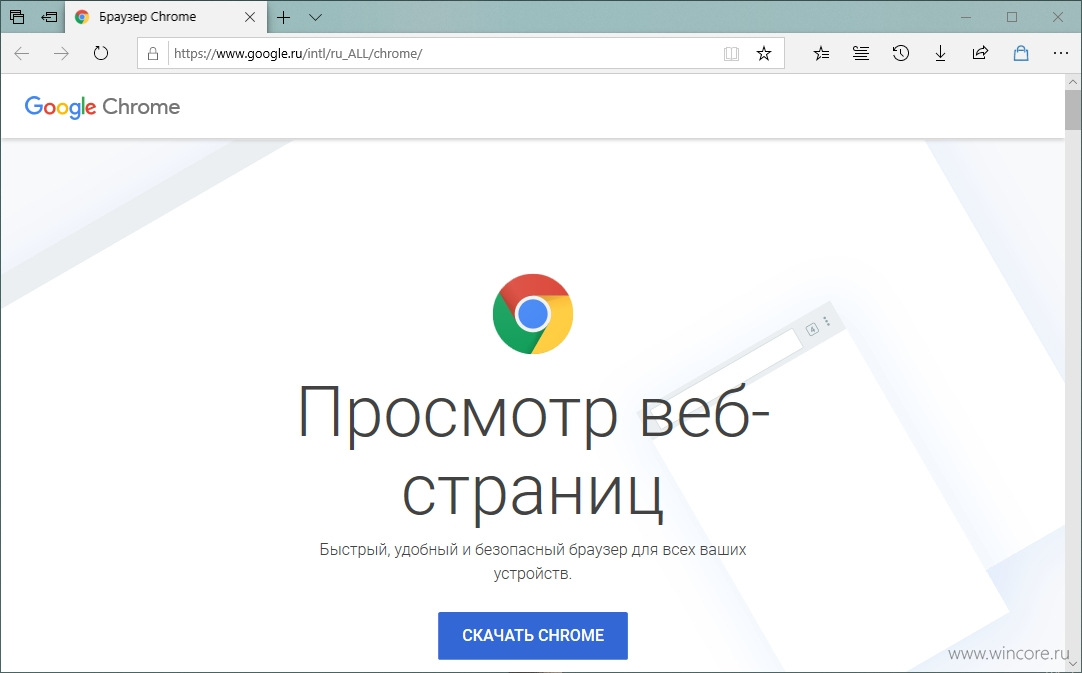Image resolution: width=1082 pixels, height=673 pixels.
Task: Minimize the browser window
Action: coord(966,17)
